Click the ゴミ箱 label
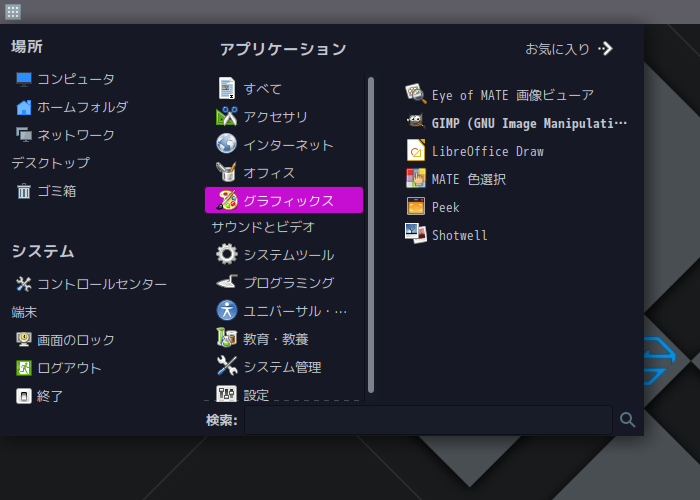The width and height of the screenshot is (700, 500). point(57,191)
